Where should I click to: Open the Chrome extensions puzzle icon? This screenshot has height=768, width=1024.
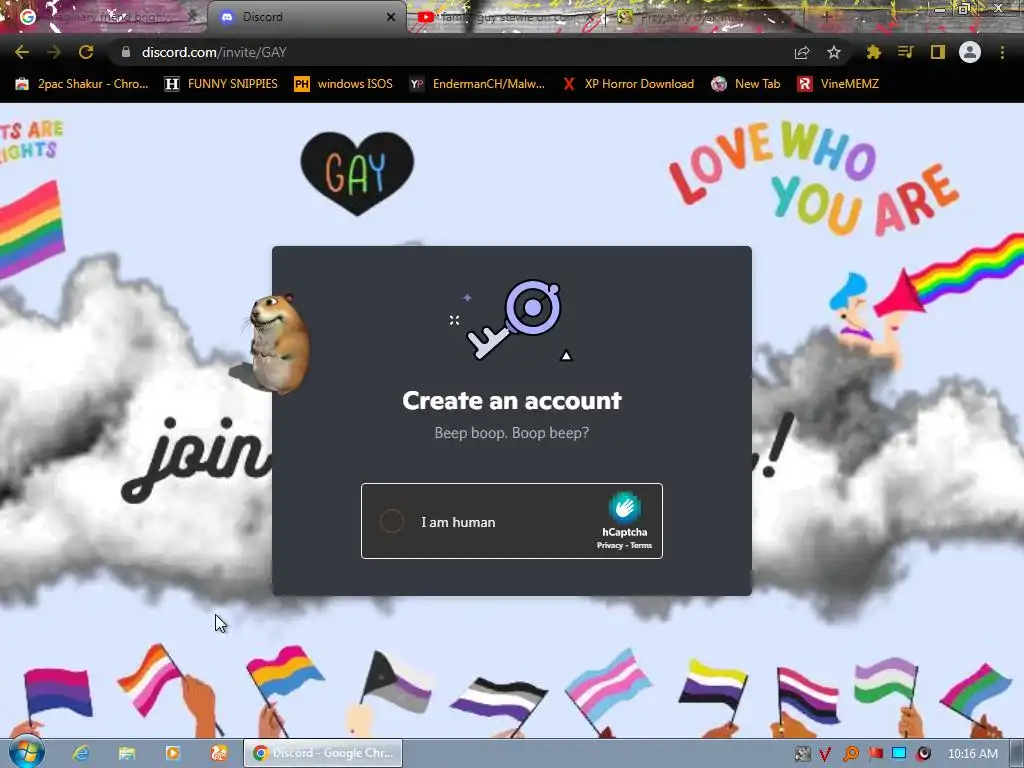click(x=874, y=52)
